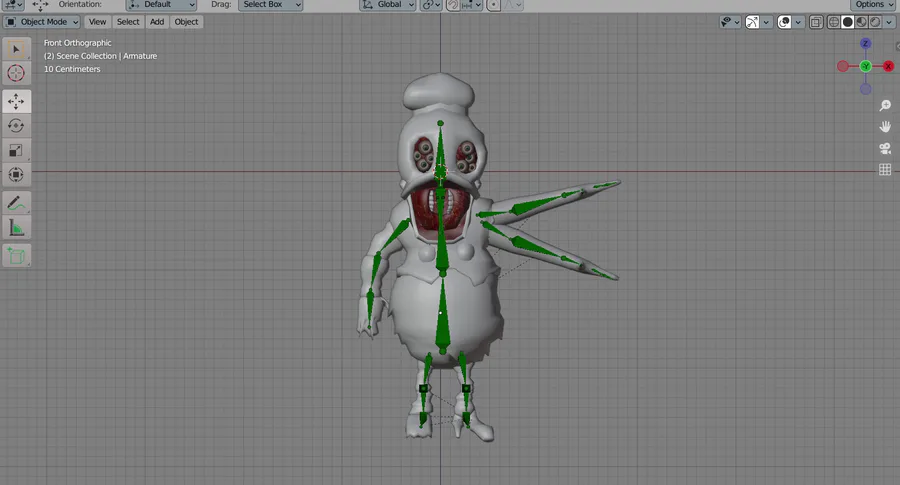Toggle proportional editing button
Screen dimensions: 900x485
tap(494, 5)
